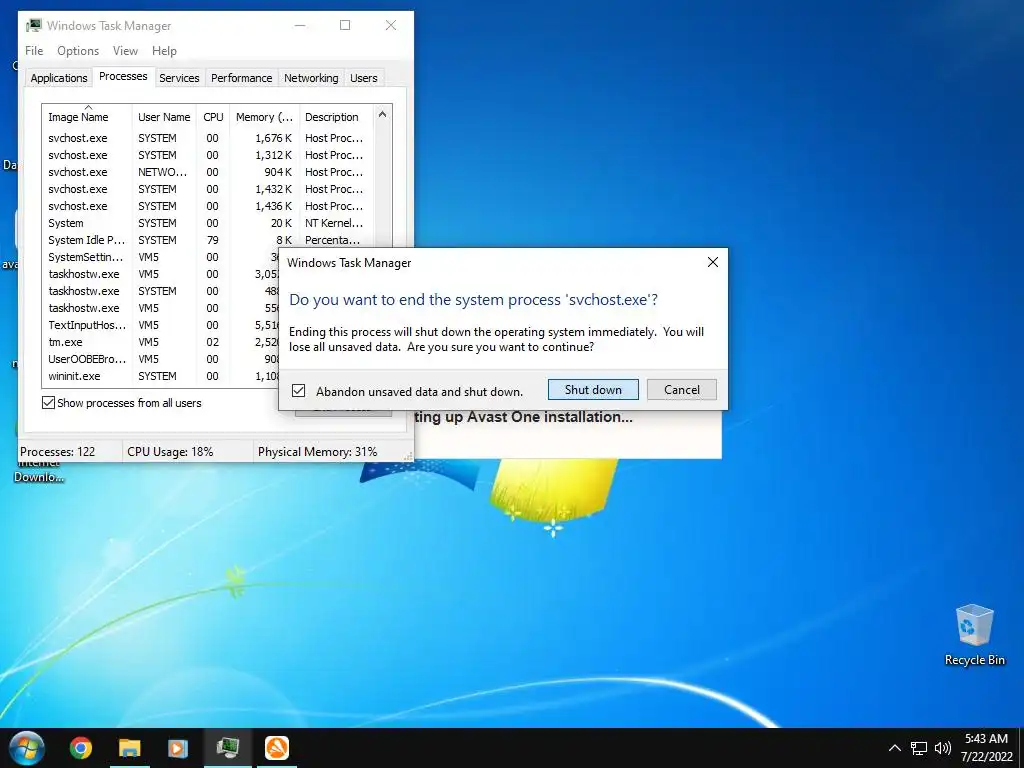This screenshot has height=768, width=1024.
Task: Select the UserOOBEBro... process row
Action: click(161, 359)
